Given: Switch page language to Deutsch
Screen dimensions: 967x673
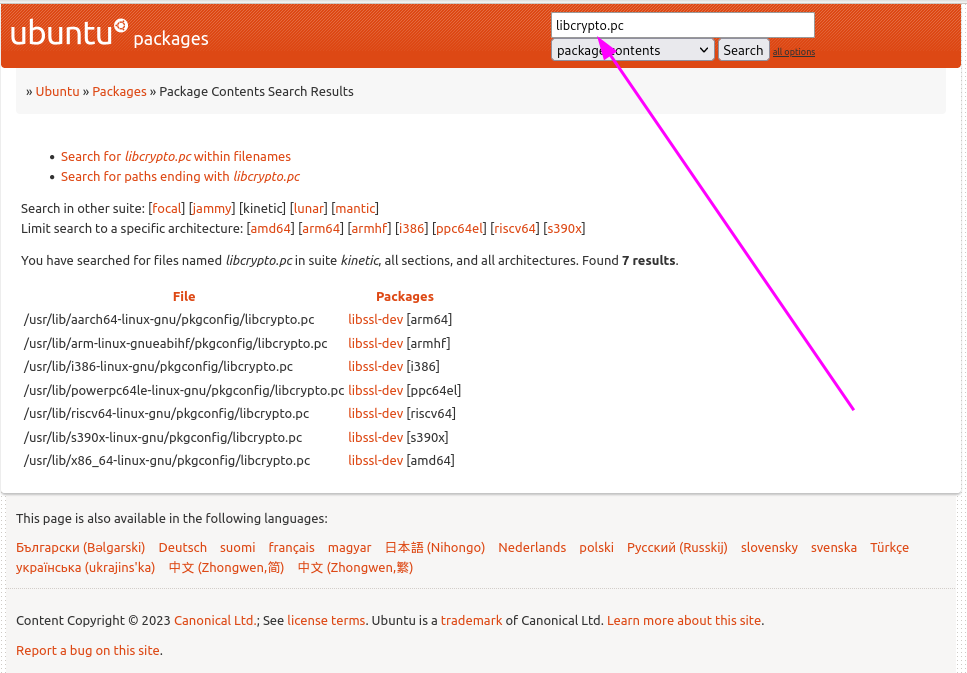Looking at the screenshot, I should coord(182,547).
